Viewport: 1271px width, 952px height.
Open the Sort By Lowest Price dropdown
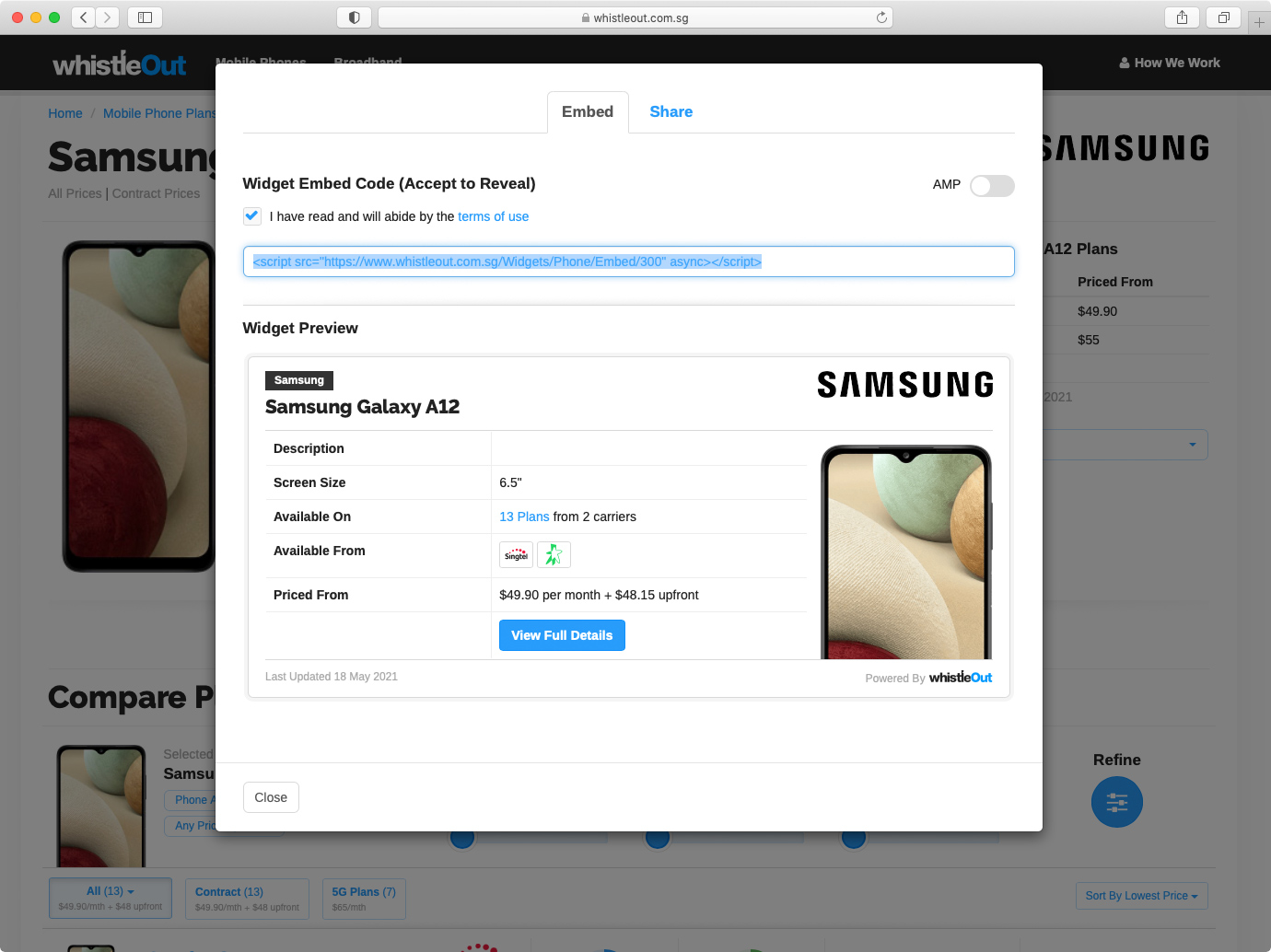(x=1141, y=896)
